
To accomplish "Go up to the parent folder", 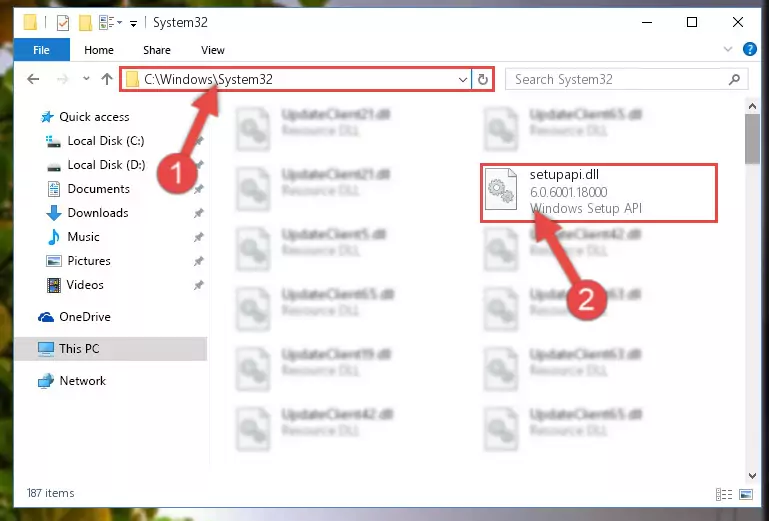I will (106, 79).
